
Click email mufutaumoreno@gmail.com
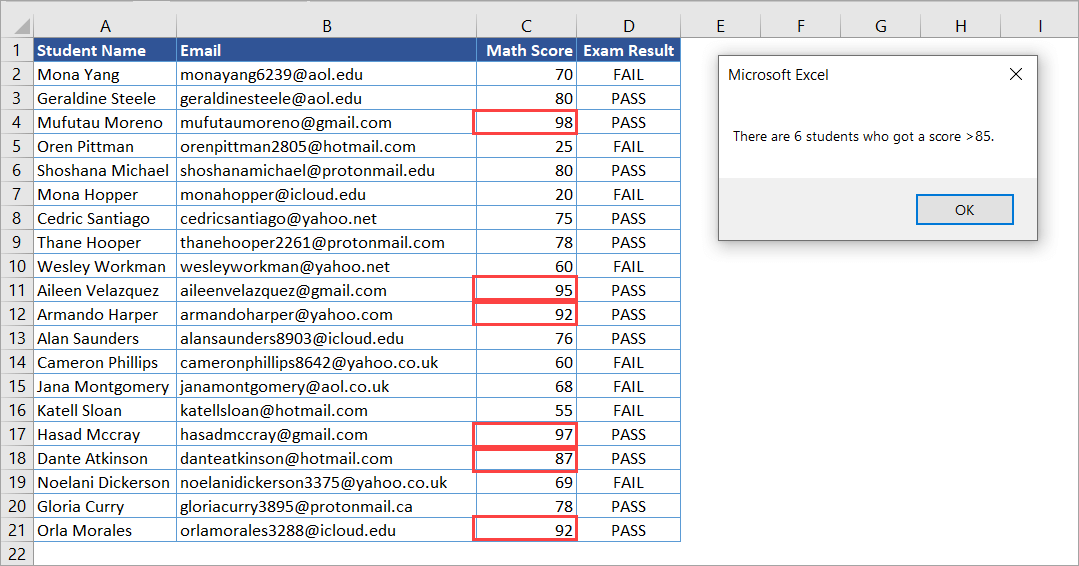point(326,122)
